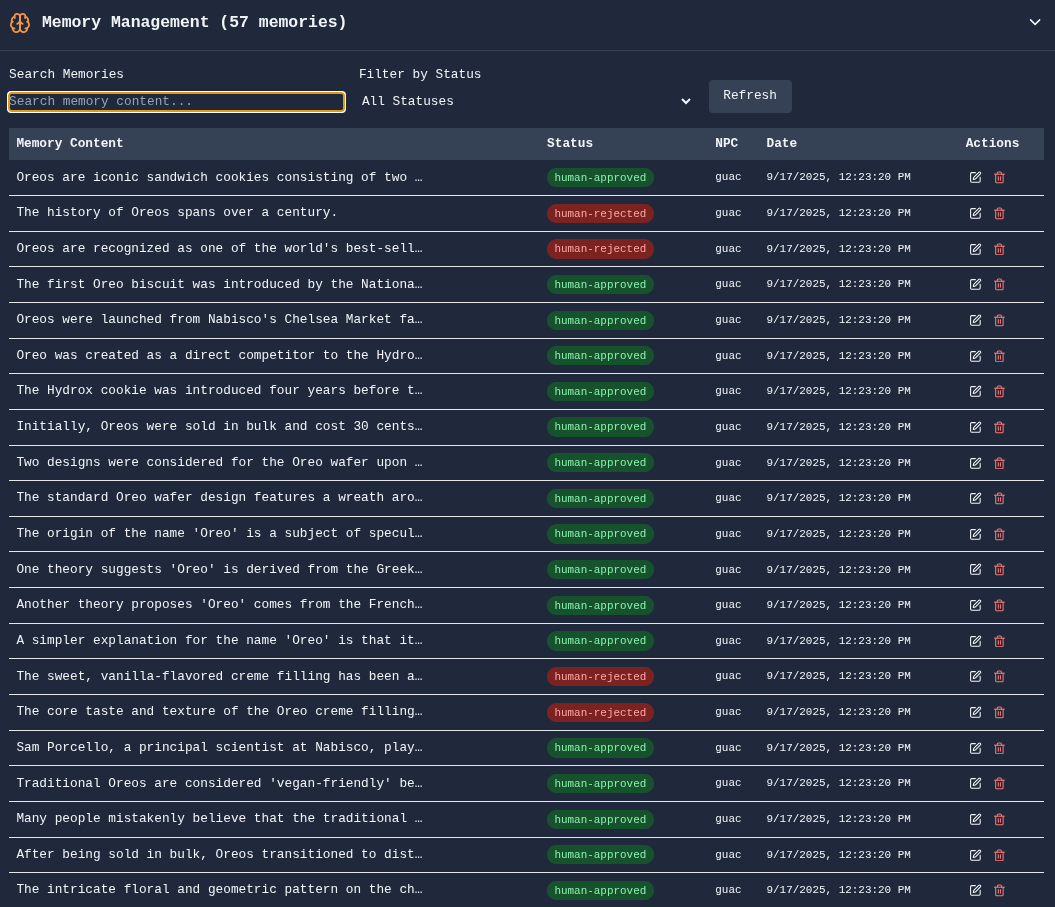Edit 'Many people mistakenly believe' memory
Viewport: 1055px width, 907px height.
[976, 820]
